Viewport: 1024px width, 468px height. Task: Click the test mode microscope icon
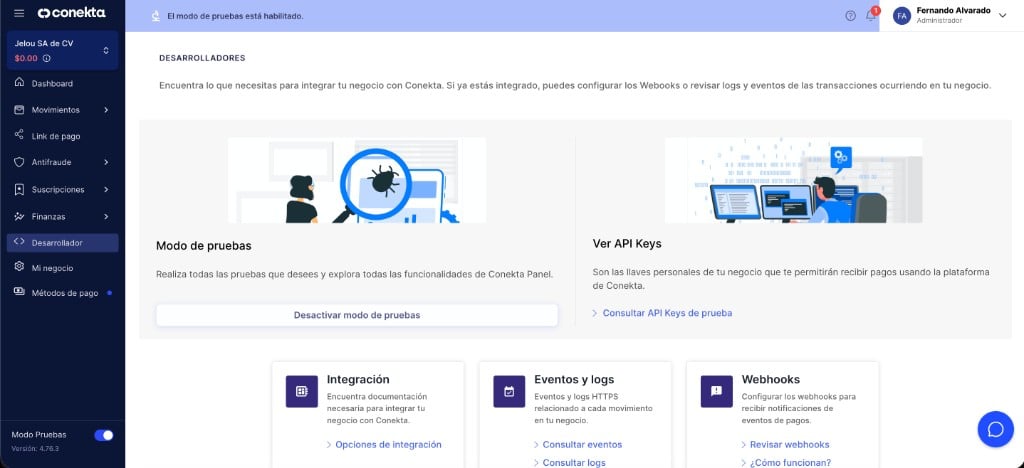coord(155,16)
